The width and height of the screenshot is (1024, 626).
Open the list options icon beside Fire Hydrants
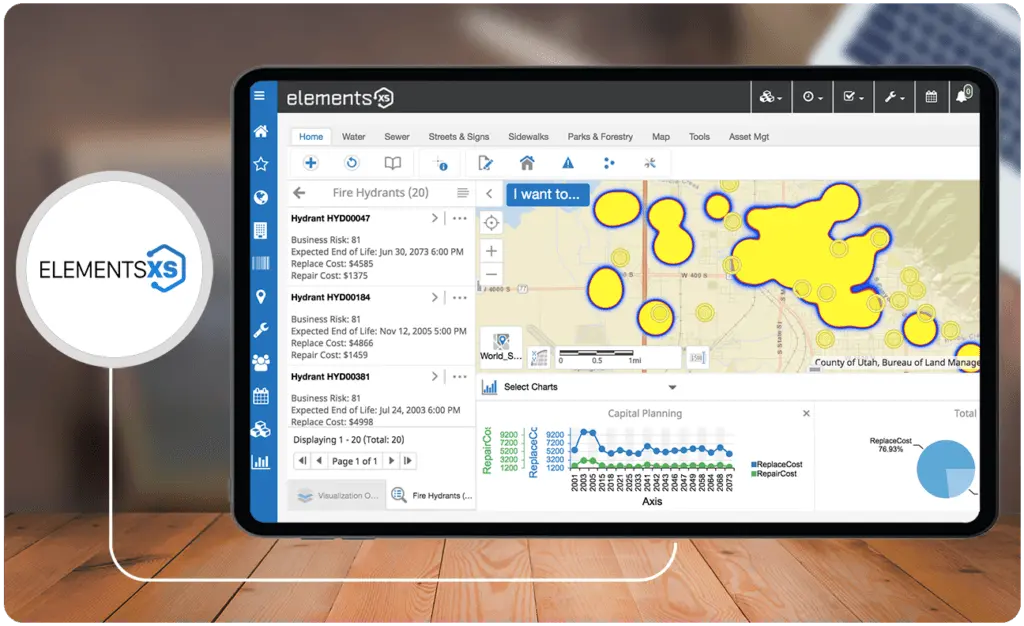pyautogui.click(x=462, y=193)
